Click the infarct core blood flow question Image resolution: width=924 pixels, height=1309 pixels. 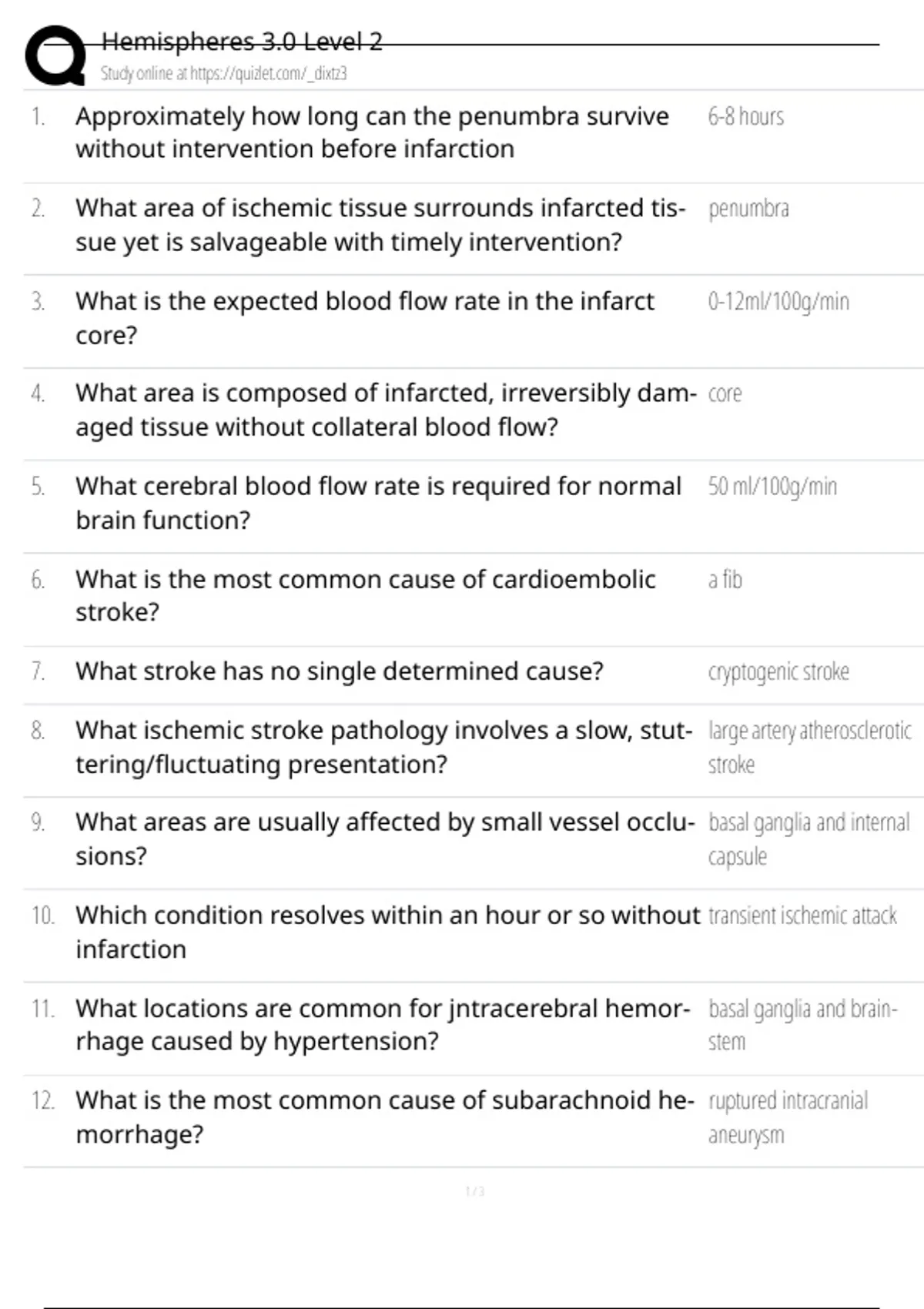364,317
